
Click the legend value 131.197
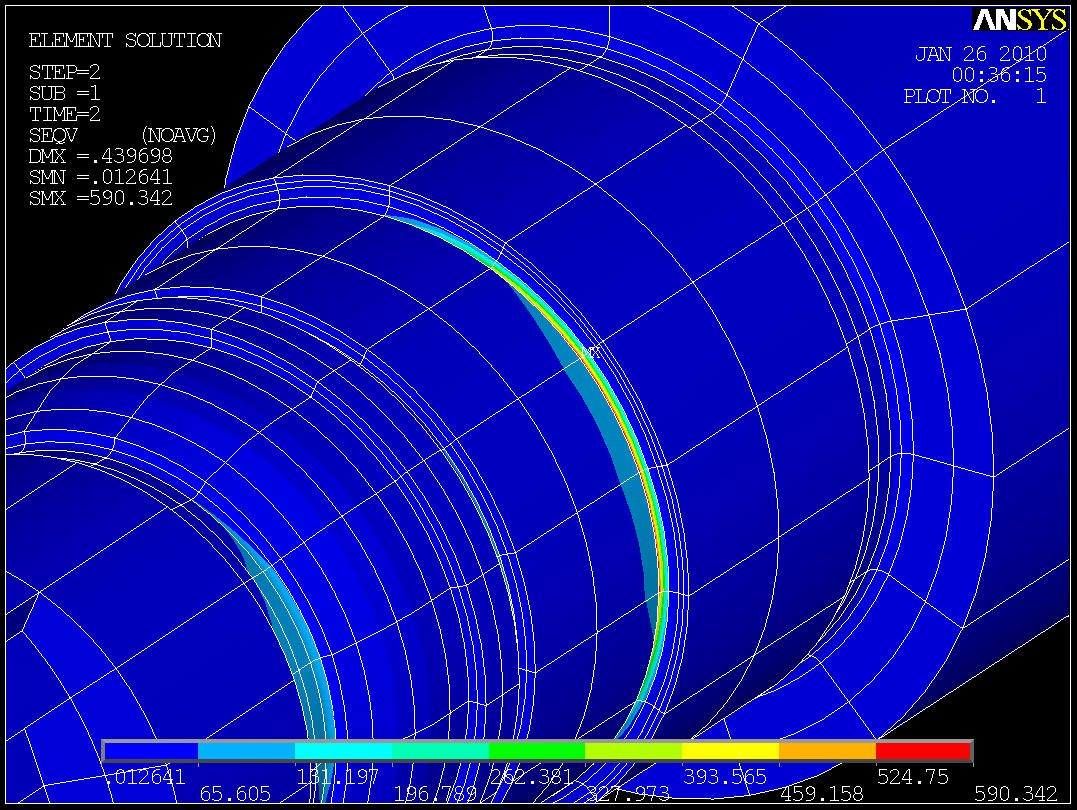[337, 777]
